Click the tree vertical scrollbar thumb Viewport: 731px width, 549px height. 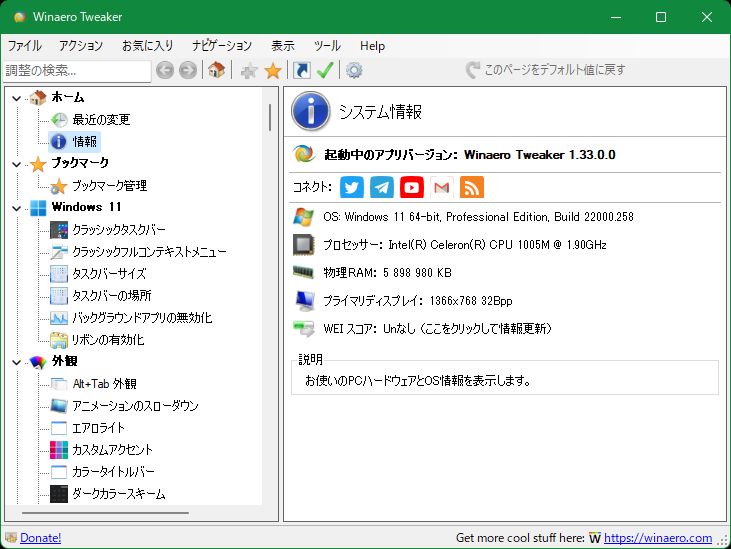[270, 117]
